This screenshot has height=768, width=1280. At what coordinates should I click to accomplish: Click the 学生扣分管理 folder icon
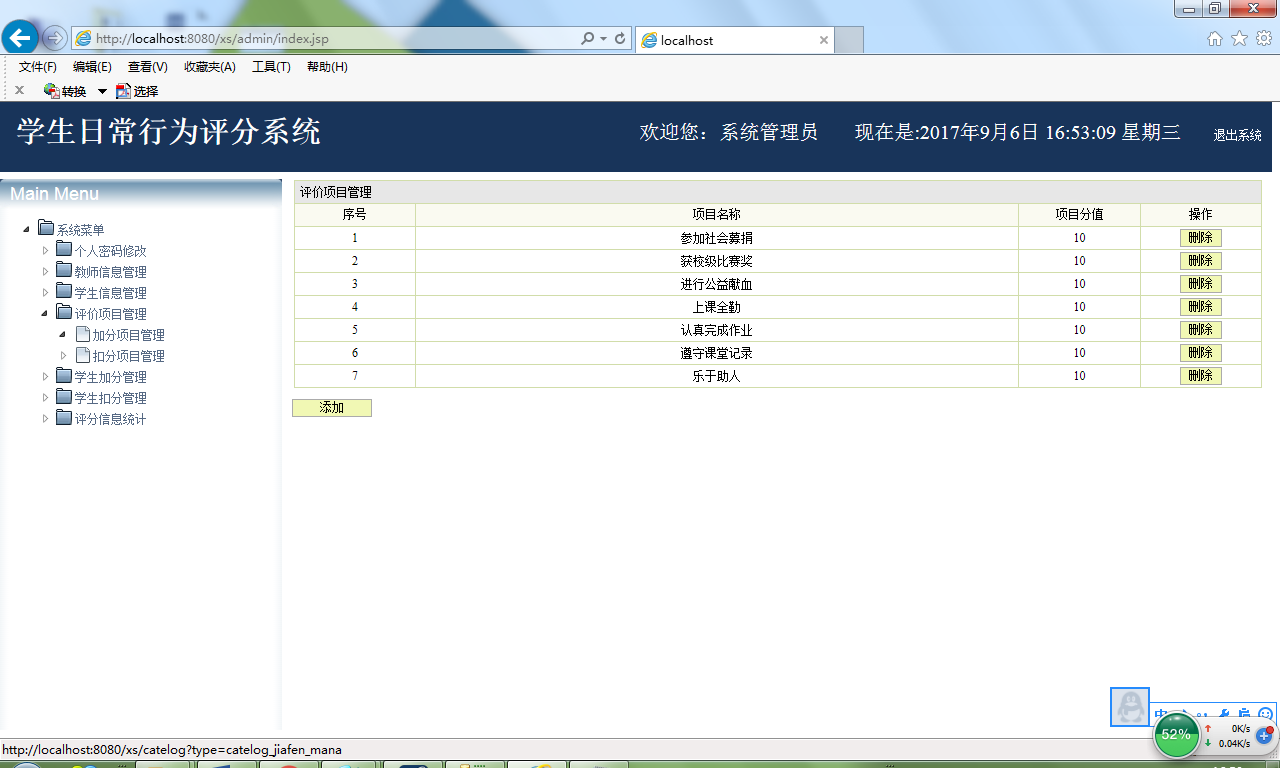pos(64,396)
